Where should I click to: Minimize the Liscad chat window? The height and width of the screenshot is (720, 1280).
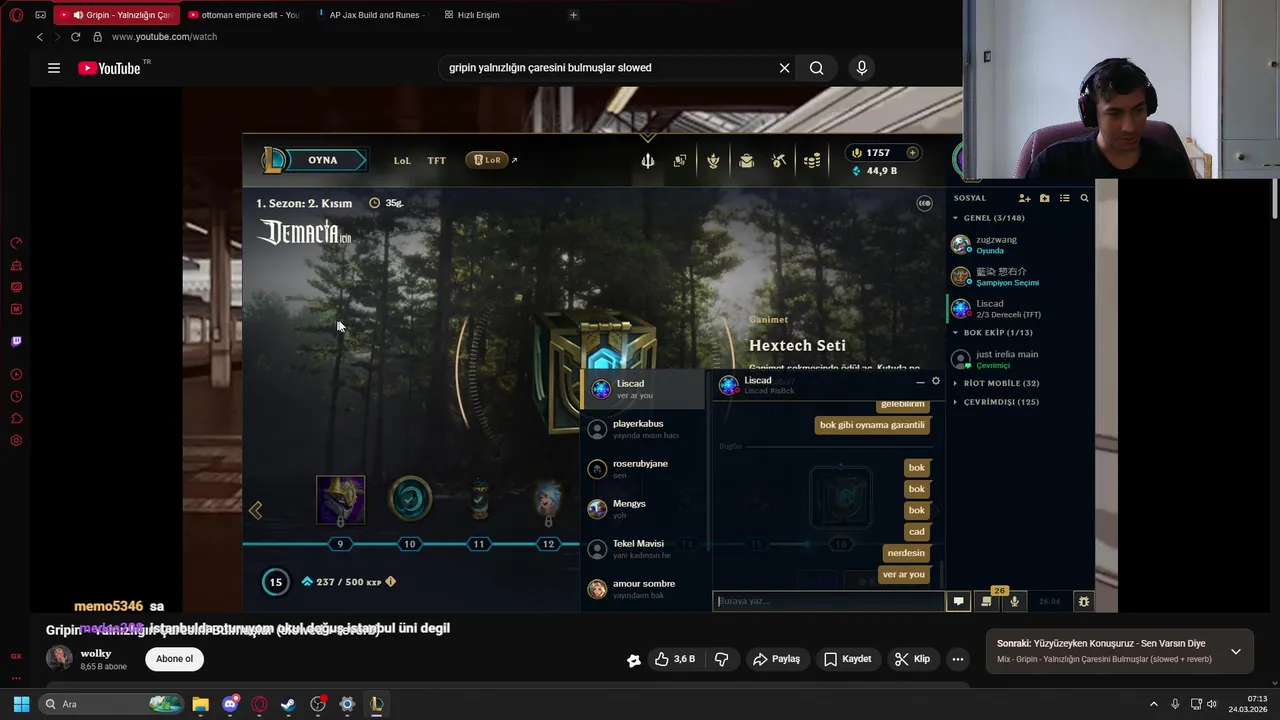click(920, 382)
